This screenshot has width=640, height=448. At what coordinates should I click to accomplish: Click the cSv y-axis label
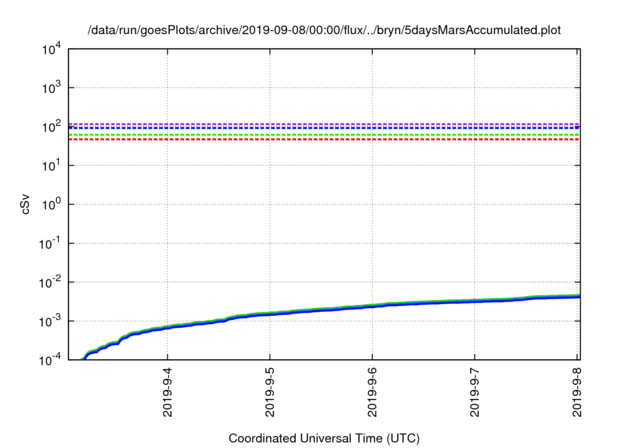point(25,205)
